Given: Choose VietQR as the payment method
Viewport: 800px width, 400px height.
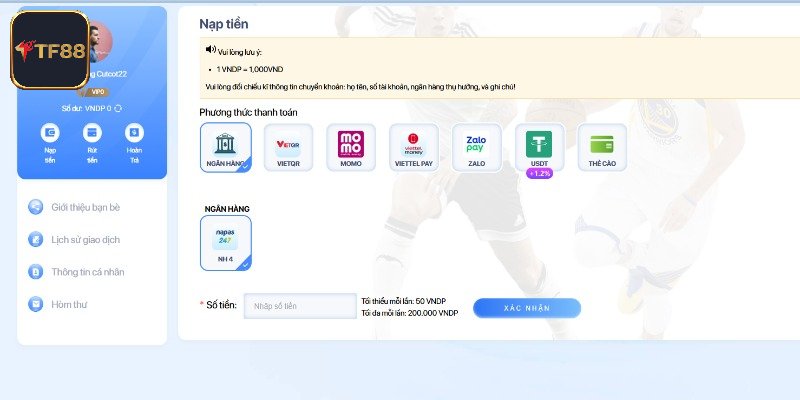Looking at the screenshot, I should pyautogui.click(x=288, y=147).
